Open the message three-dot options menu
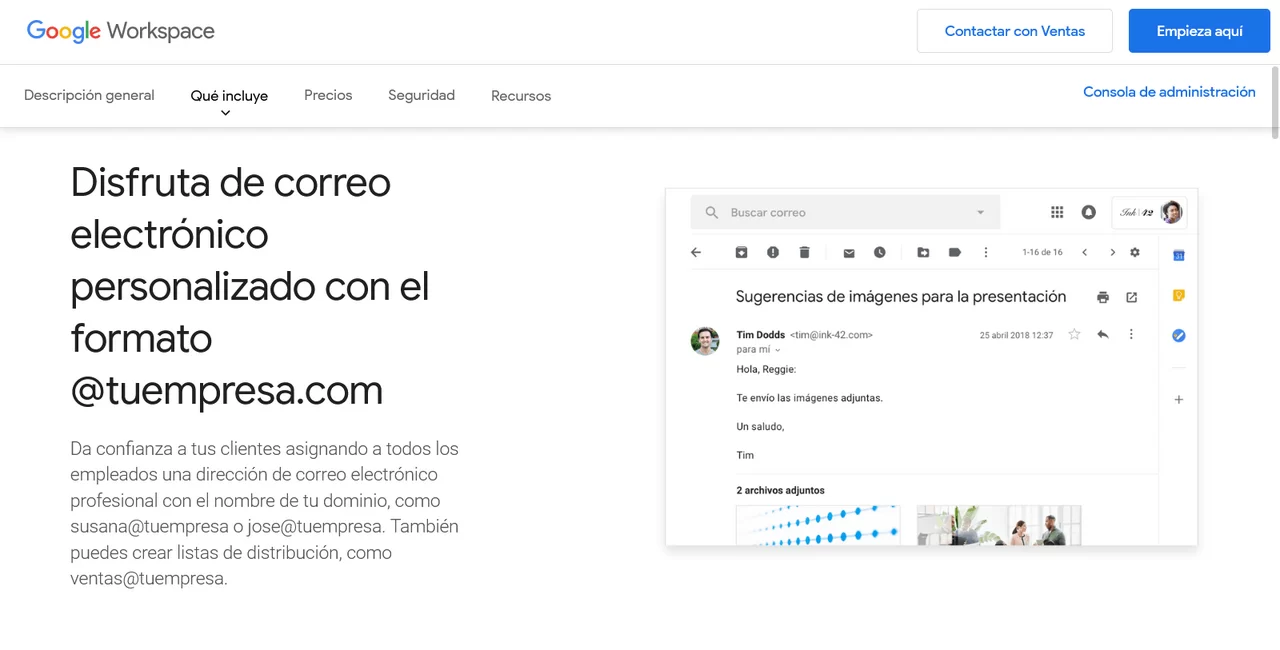Screen dimensions: 1280x650 click(x=1131, y=334)
